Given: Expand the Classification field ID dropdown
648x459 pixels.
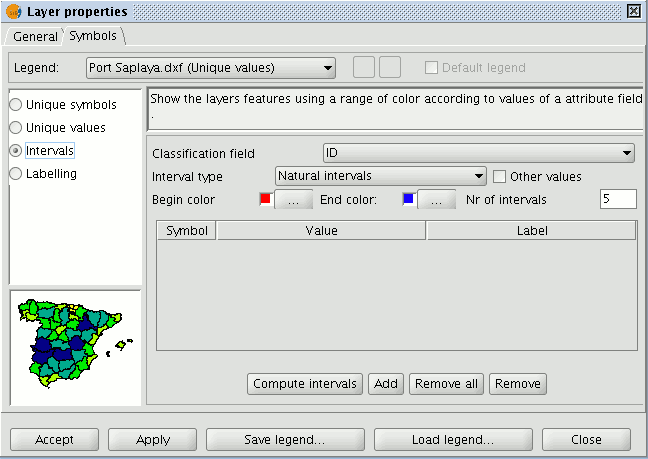Looking at the screenshot, I should (479, 153).
